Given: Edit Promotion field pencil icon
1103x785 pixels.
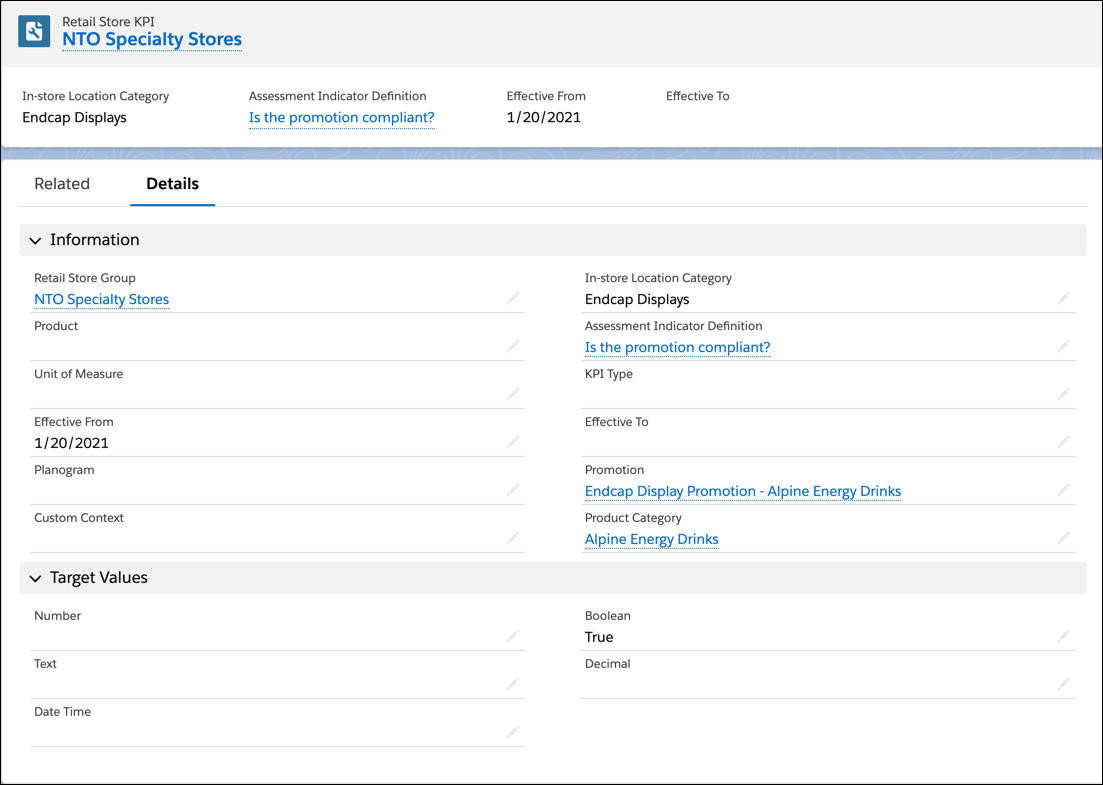Looking at the screenshot, I should click(1064, 490).
